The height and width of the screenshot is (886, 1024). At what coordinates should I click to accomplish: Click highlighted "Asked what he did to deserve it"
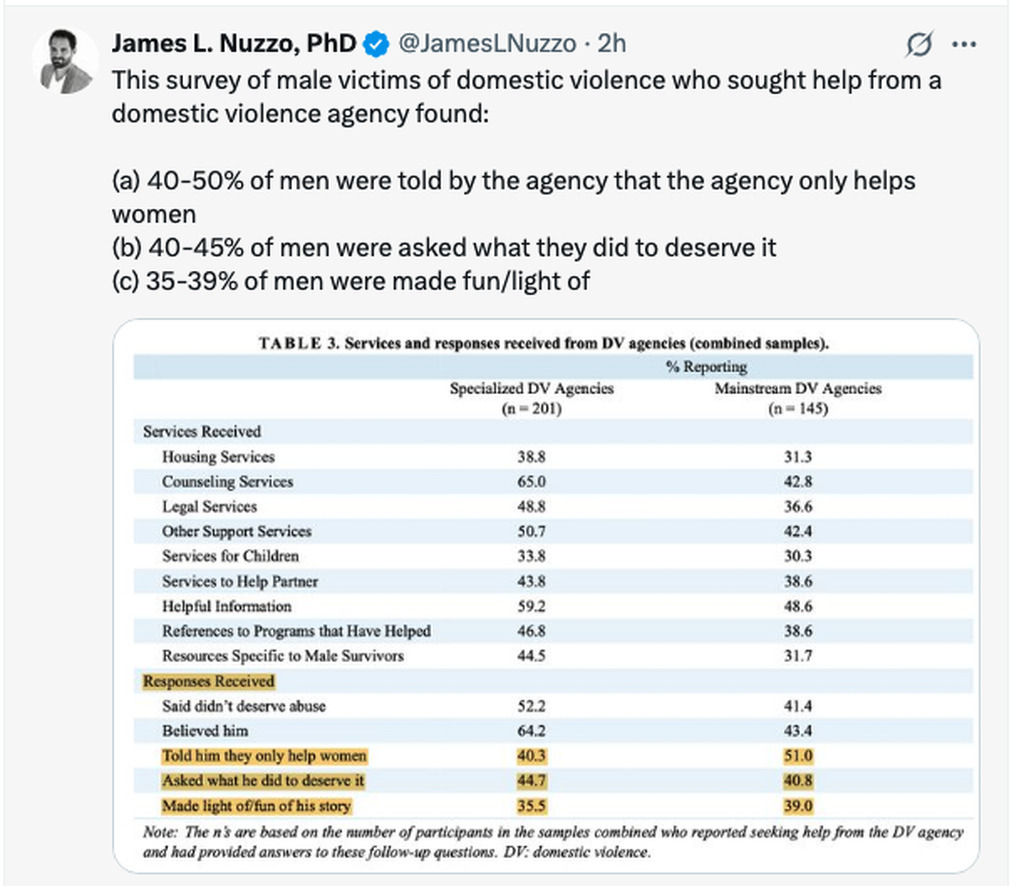pyautogui.click(x=263, y=781)
